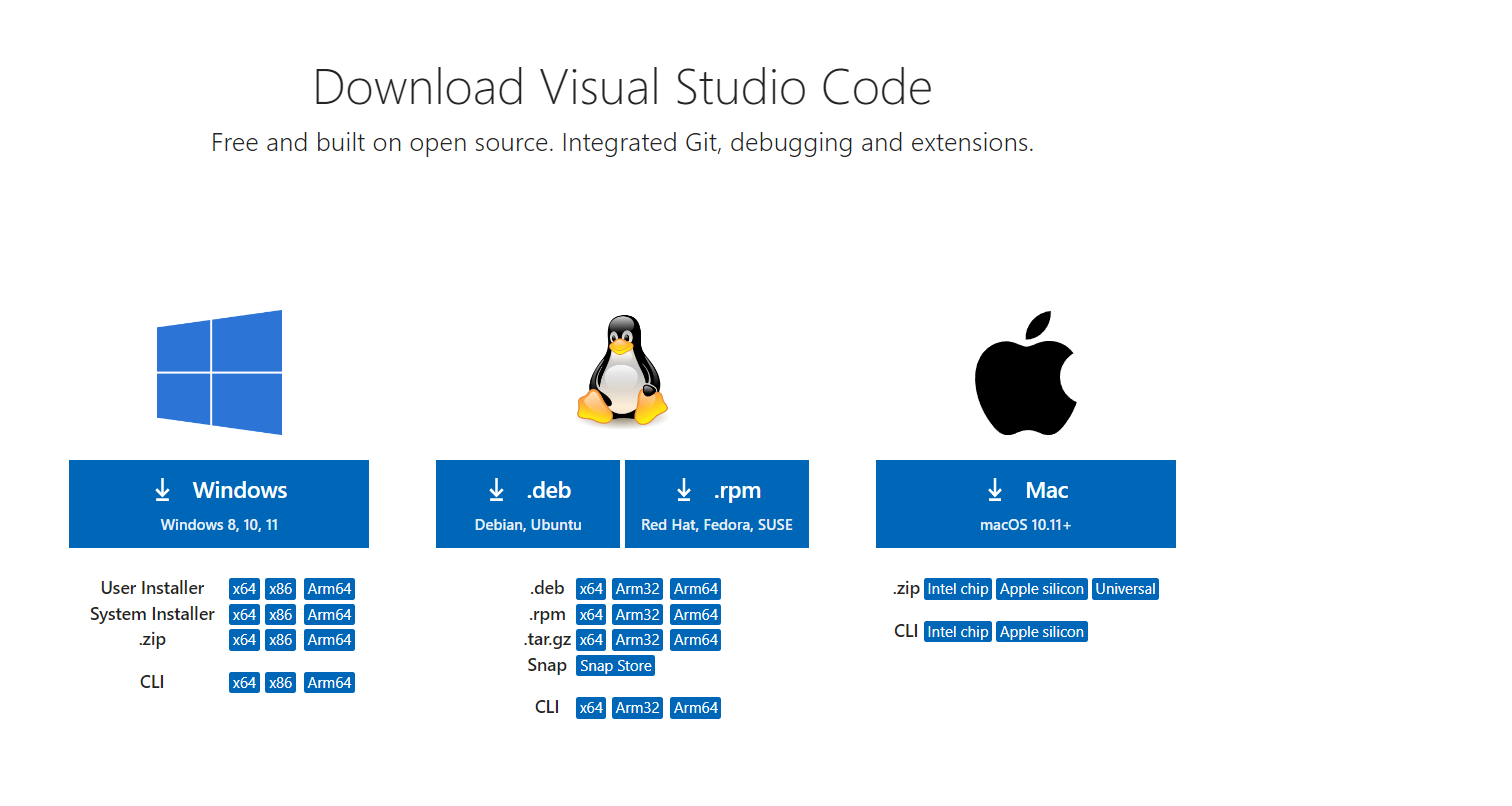Pick Arm32 in the Linux .deb row
Screen dimensions: 1512x806
point(638,589)
